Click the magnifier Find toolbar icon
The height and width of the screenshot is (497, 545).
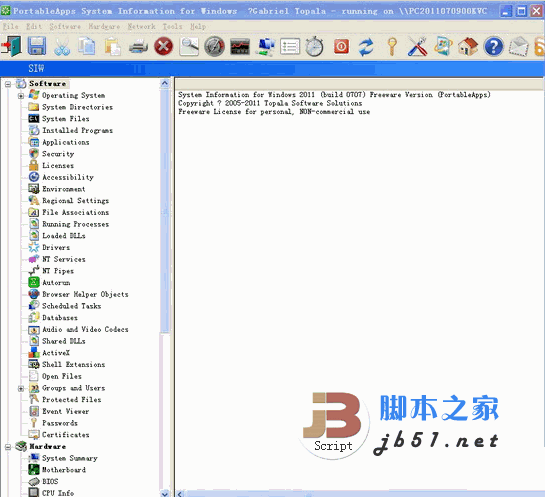(x=189, y=46)
